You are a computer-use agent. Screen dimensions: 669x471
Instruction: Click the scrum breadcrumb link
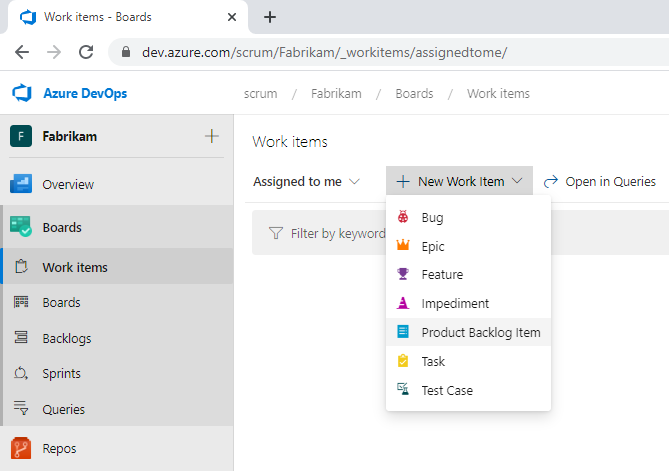pos(260,93)
